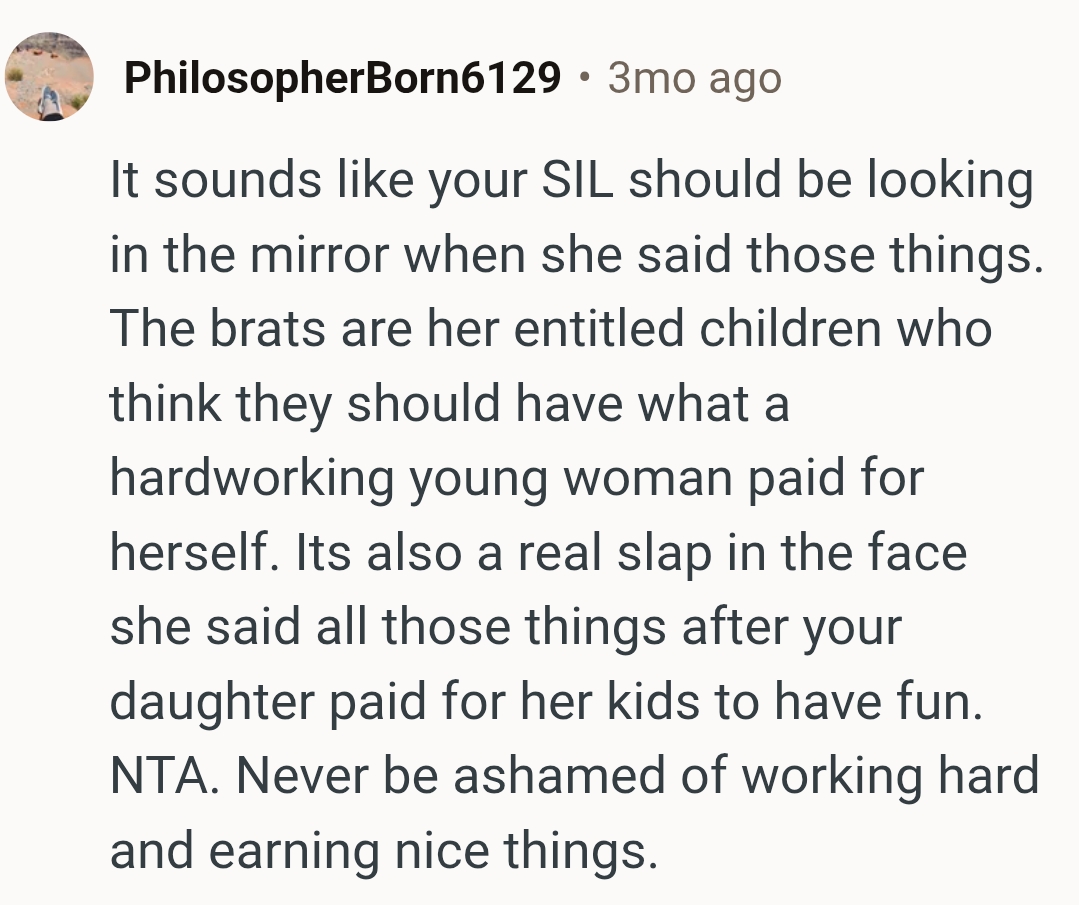The width and height of the screenshot is (1079, 905).
Task: Click the line 'The brats are her entitled children'
Action: [x=550, y=329]
